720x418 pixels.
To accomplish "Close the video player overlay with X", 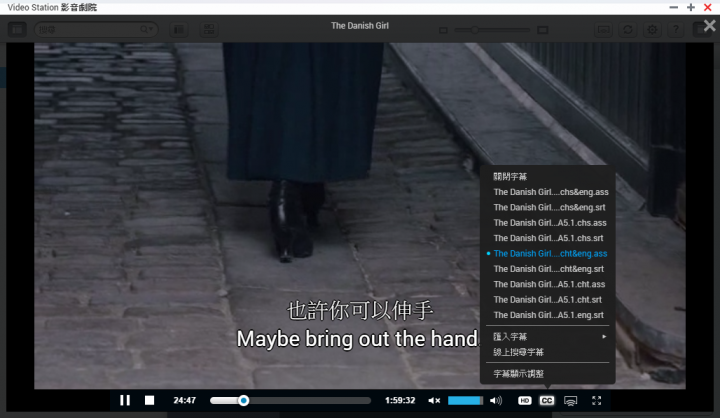I will click(709, 26).
